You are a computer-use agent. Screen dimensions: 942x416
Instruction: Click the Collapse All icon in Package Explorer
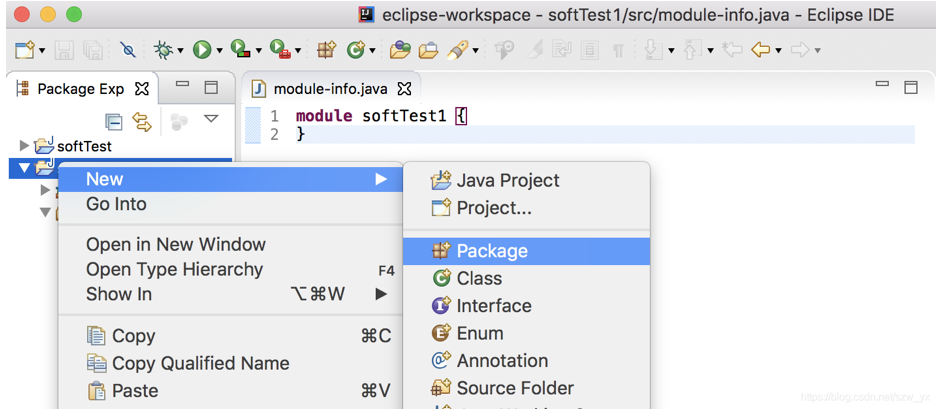(114, 121)
